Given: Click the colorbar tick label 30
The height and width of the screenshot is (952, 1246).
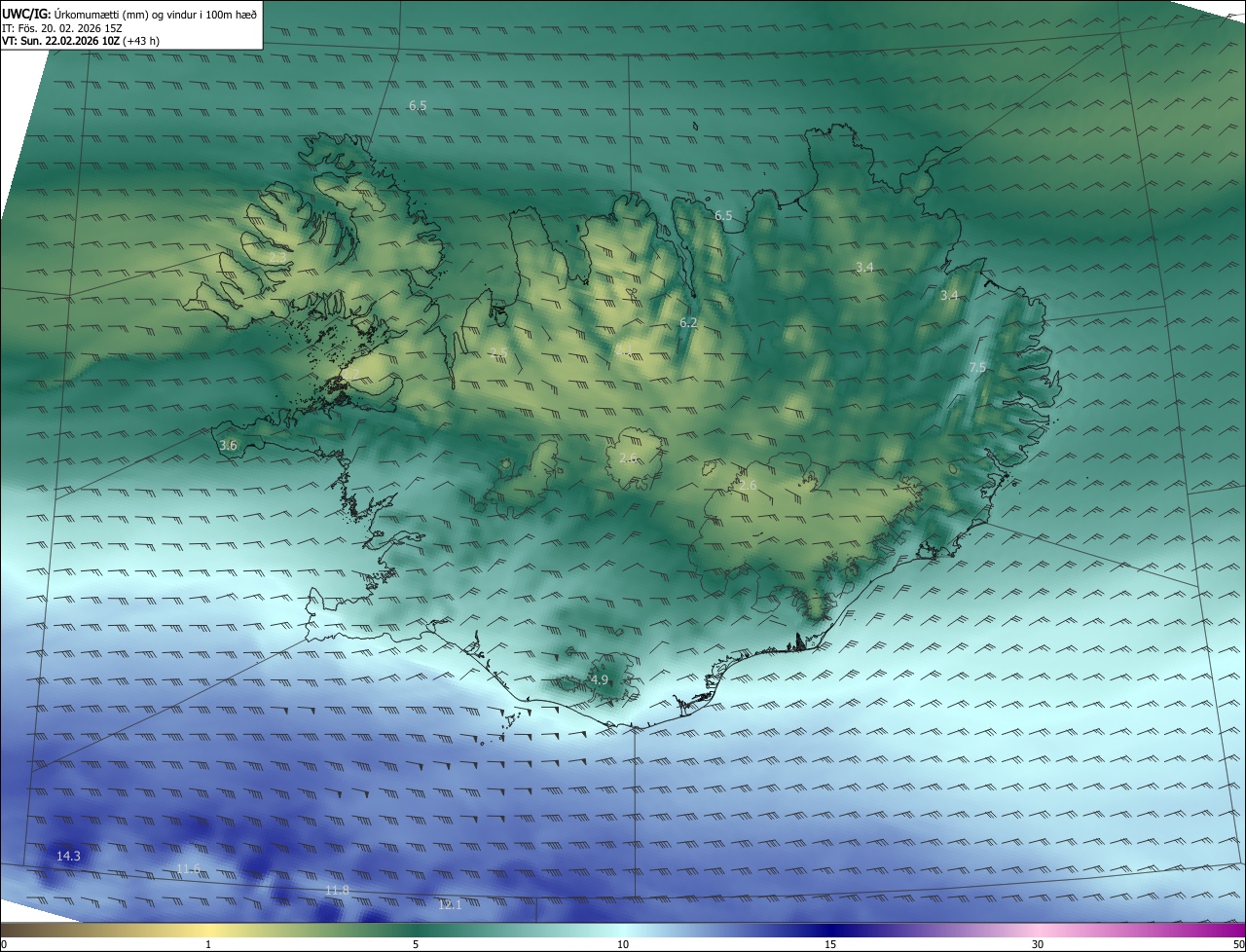Looking at the screenshot, I should [x=1038, y=945].
